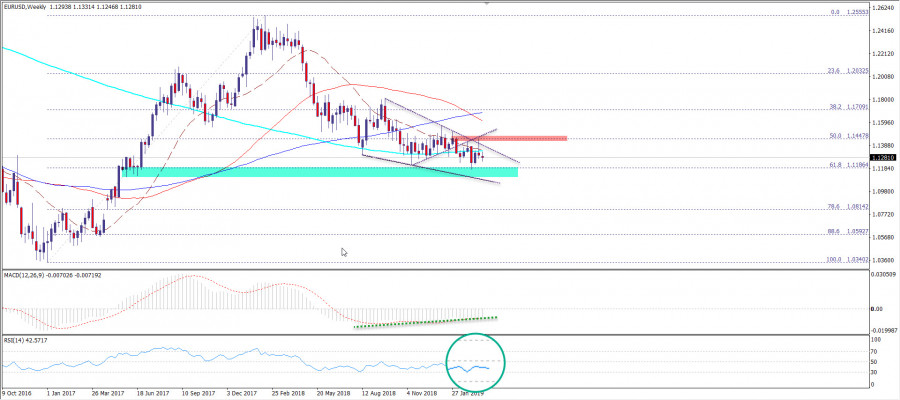The height and width of the screenshot is (400, 900).
Task: Click the chart shift triangle marker at top
Action: point(486,4)
